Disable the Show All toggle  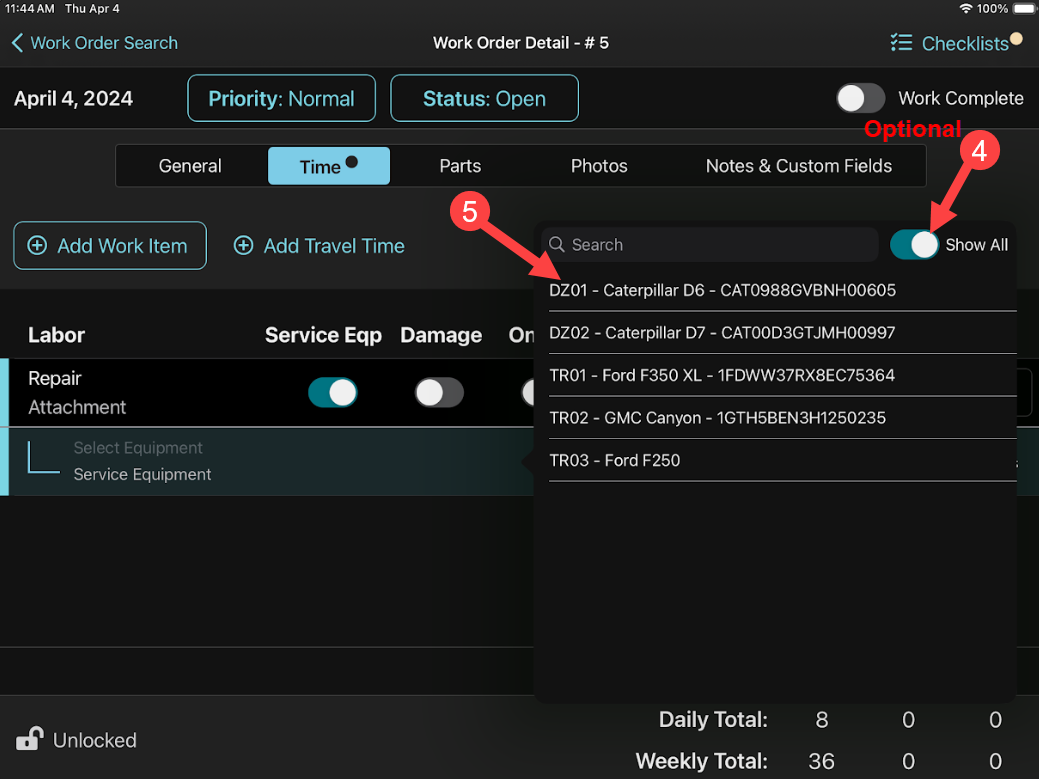tap(915, 245)
